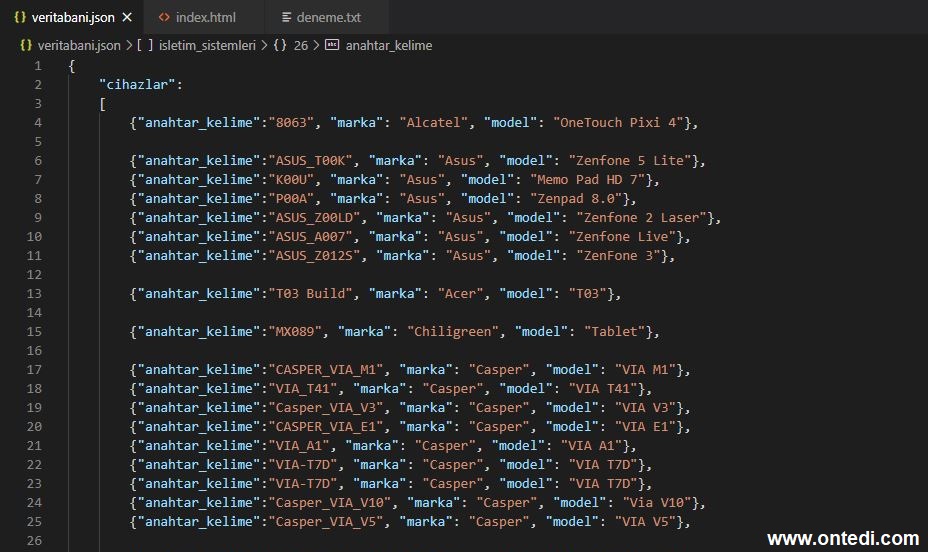Click the JSON file icon in breadcrumb

[25, 45]
